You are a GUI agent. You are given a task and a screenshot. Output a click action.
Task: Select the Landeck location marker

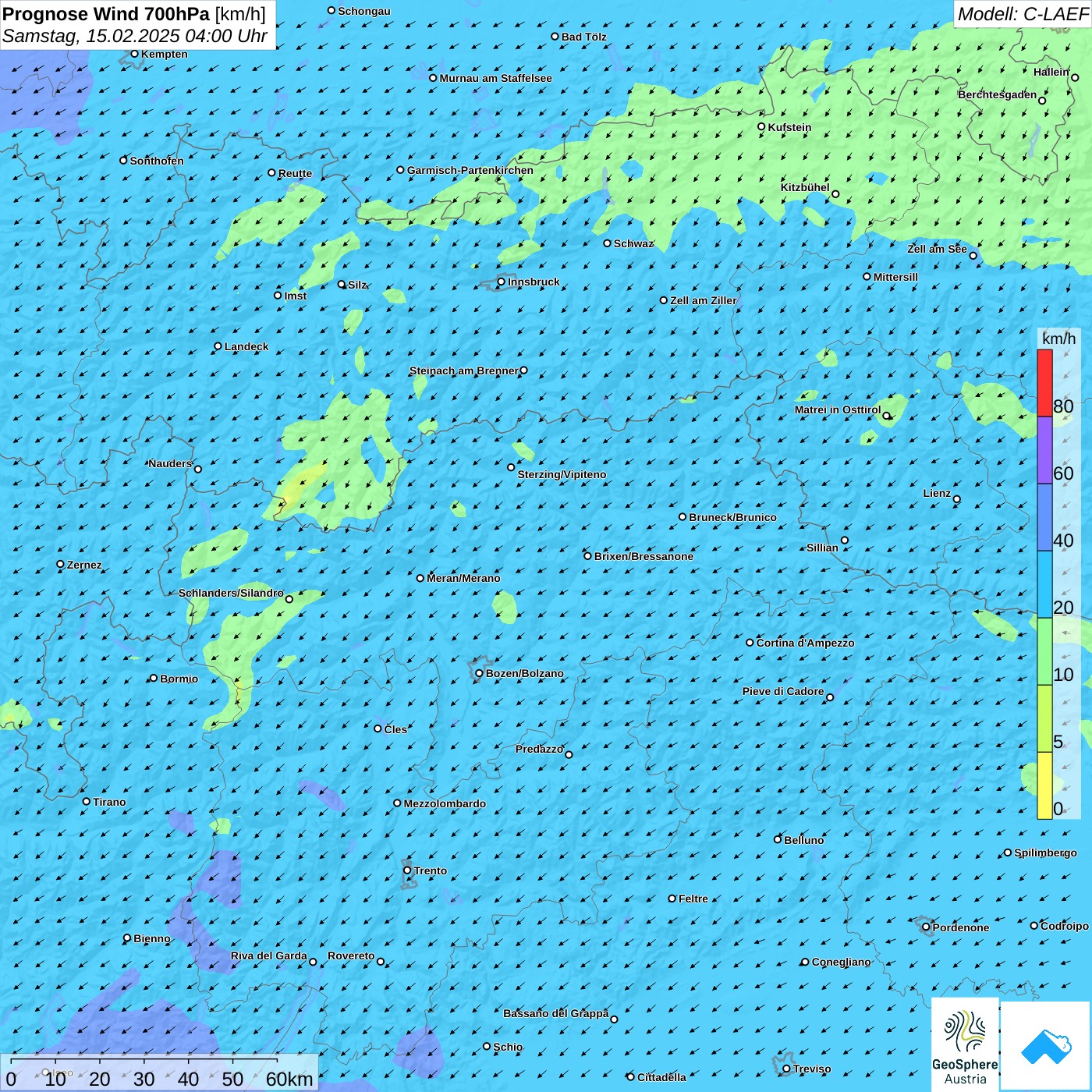point(218,346)
